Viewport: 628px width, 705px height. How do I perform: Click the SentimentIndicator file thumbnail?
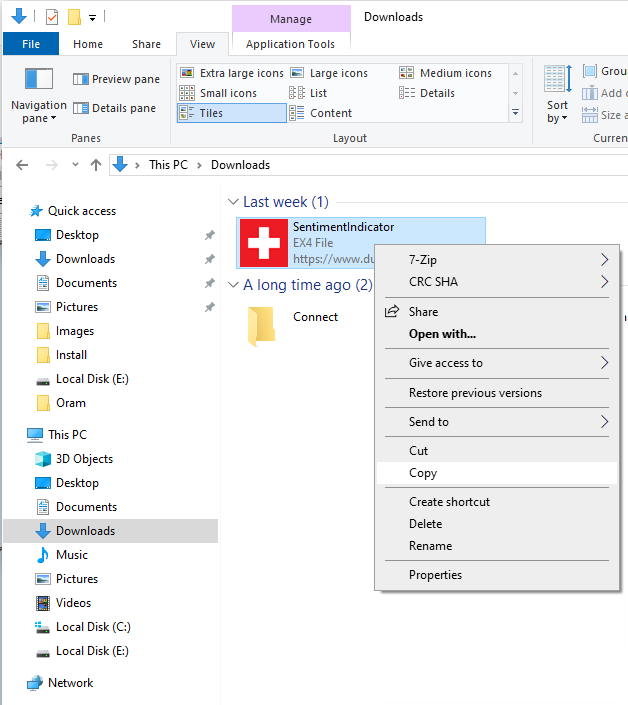264,243
